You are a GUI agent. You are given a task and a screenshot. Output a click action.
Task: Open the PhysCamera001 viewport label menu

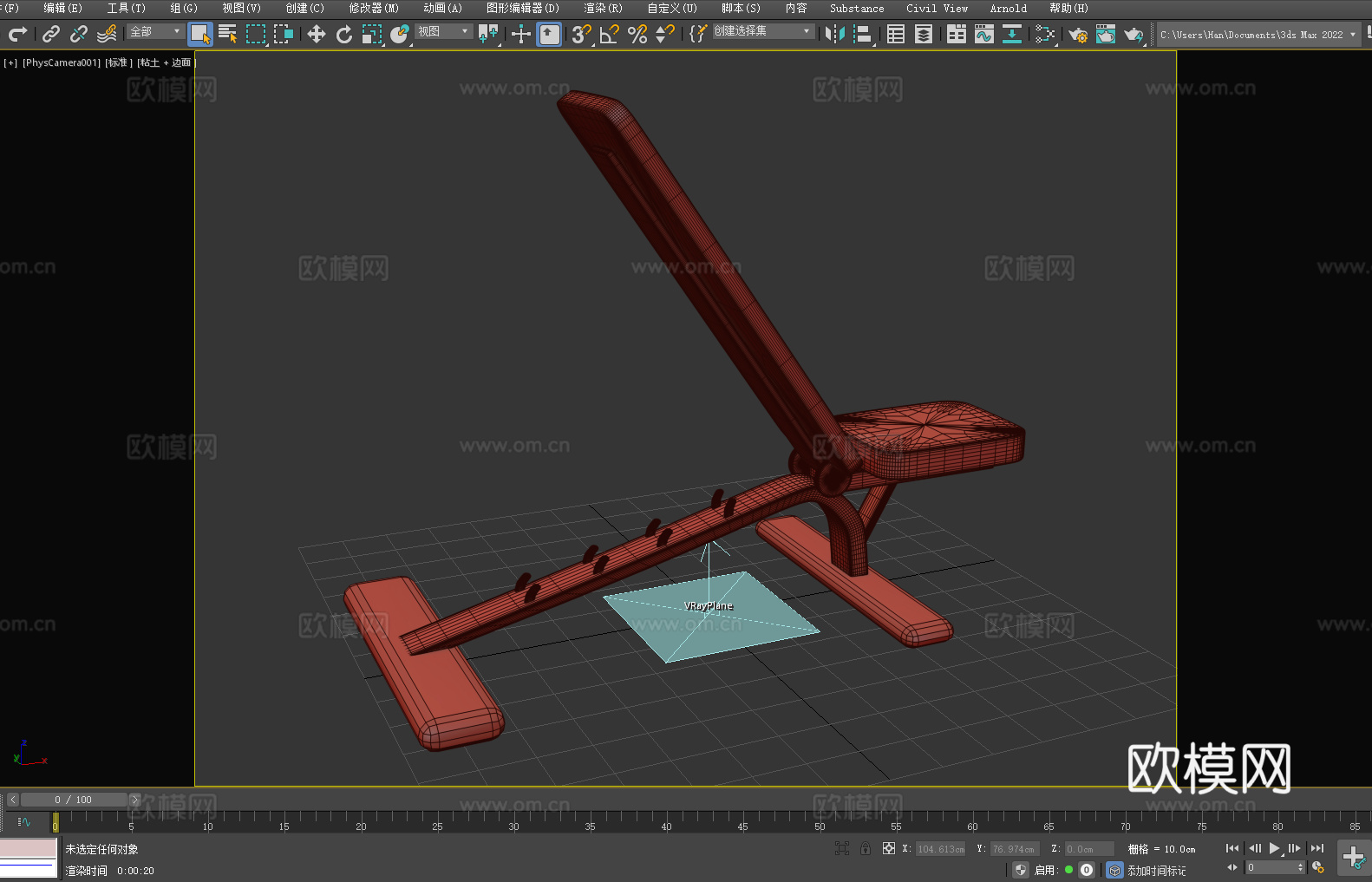[62, 62]
